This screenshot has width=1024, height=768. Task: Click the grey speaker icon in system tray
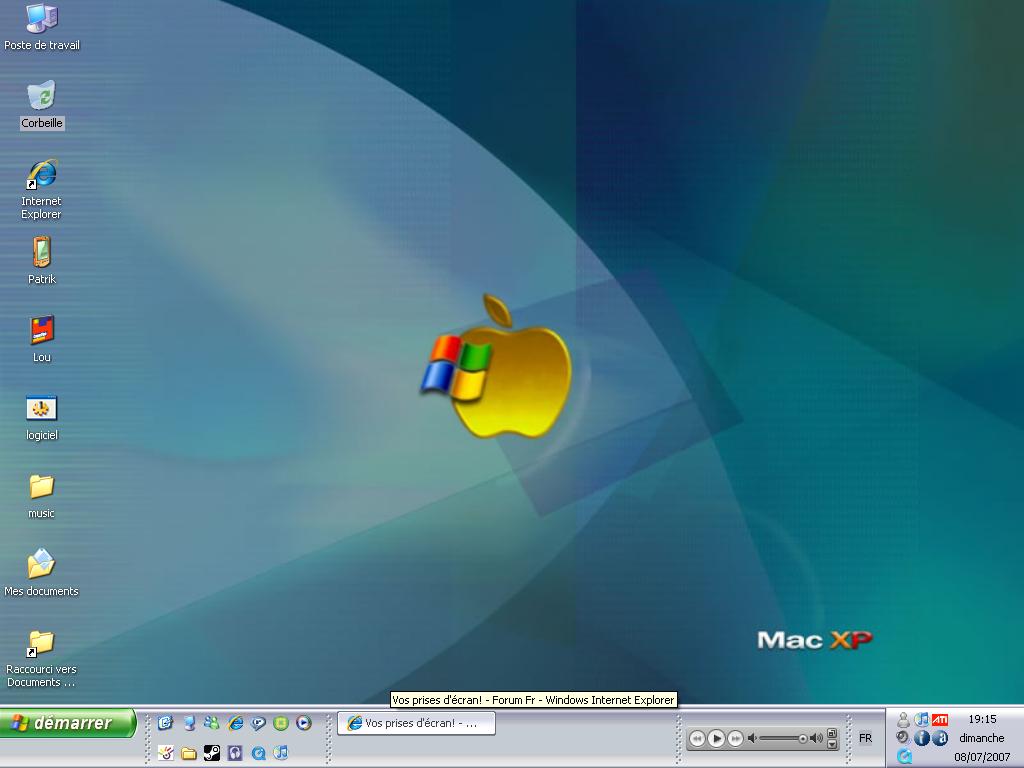click(903, 737)
